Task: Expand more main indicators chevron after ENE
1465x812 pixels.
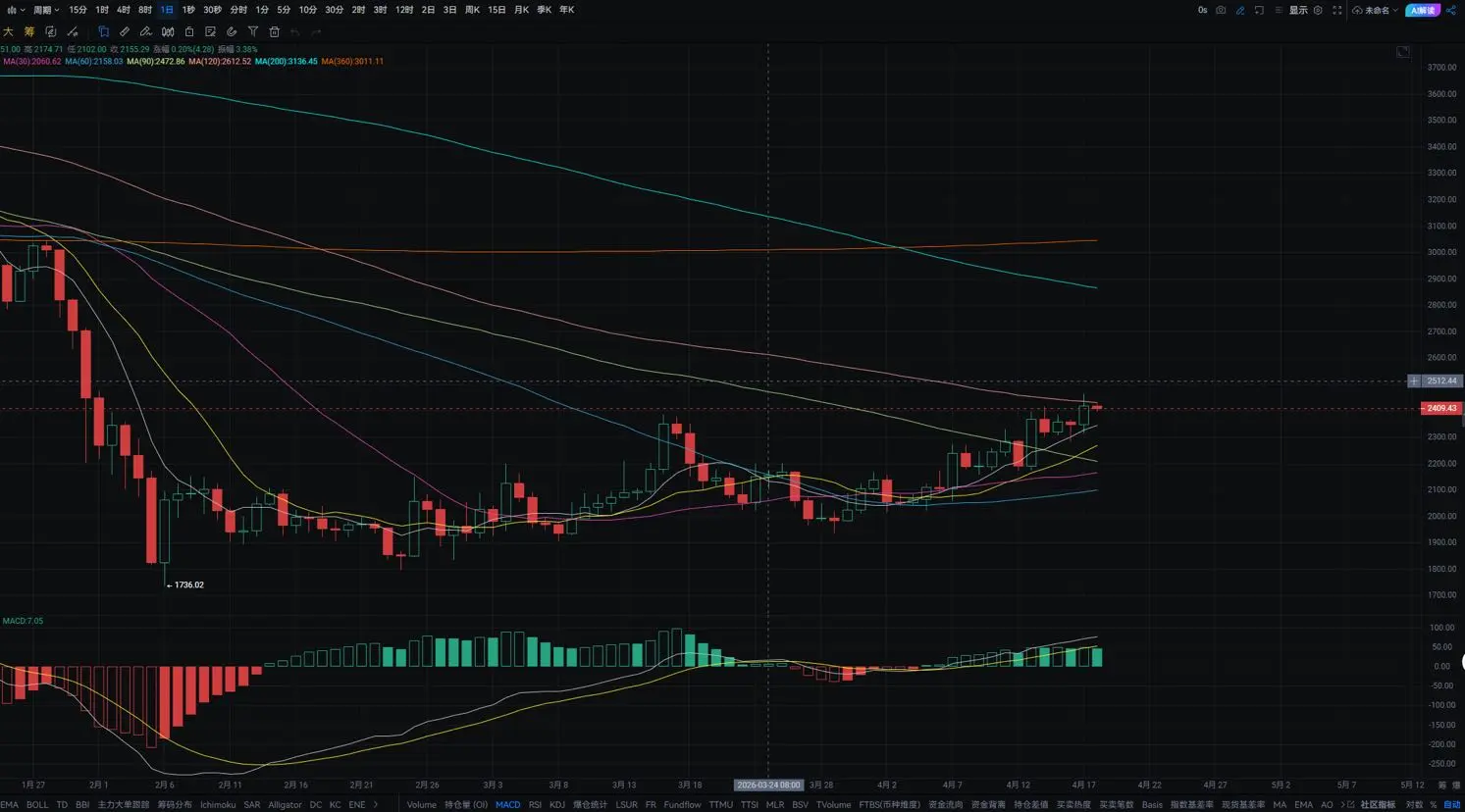Action: click(x=376, y=805)
